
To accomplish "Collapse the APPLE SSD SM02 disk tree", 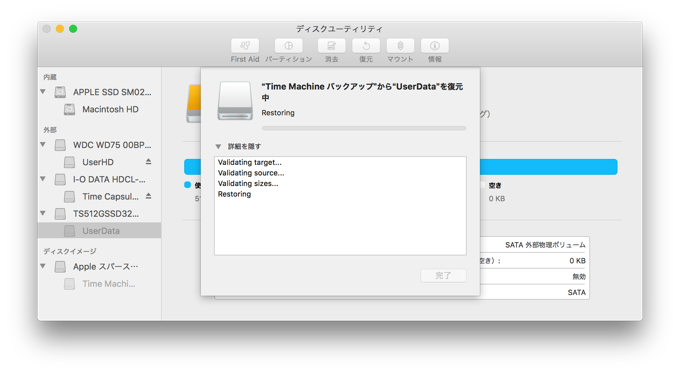I will pyautogui.click(x=43, y=92).
